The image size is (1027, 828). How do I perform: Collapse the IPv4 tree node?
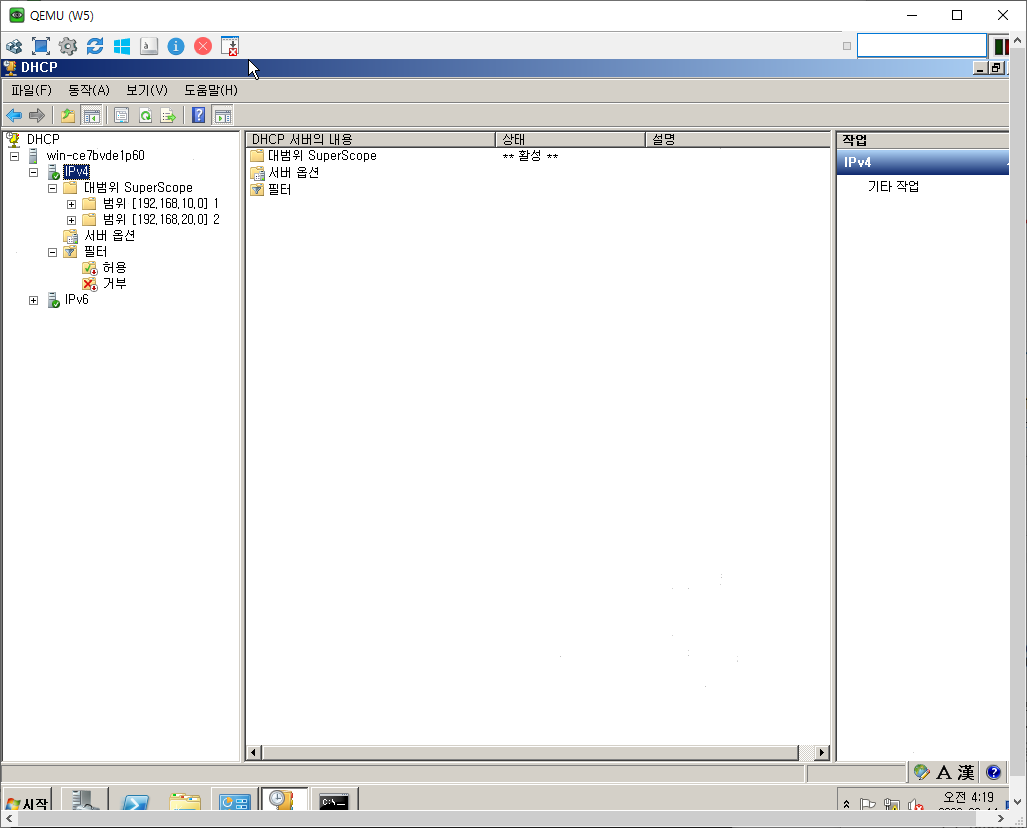[x=33, y=172]
